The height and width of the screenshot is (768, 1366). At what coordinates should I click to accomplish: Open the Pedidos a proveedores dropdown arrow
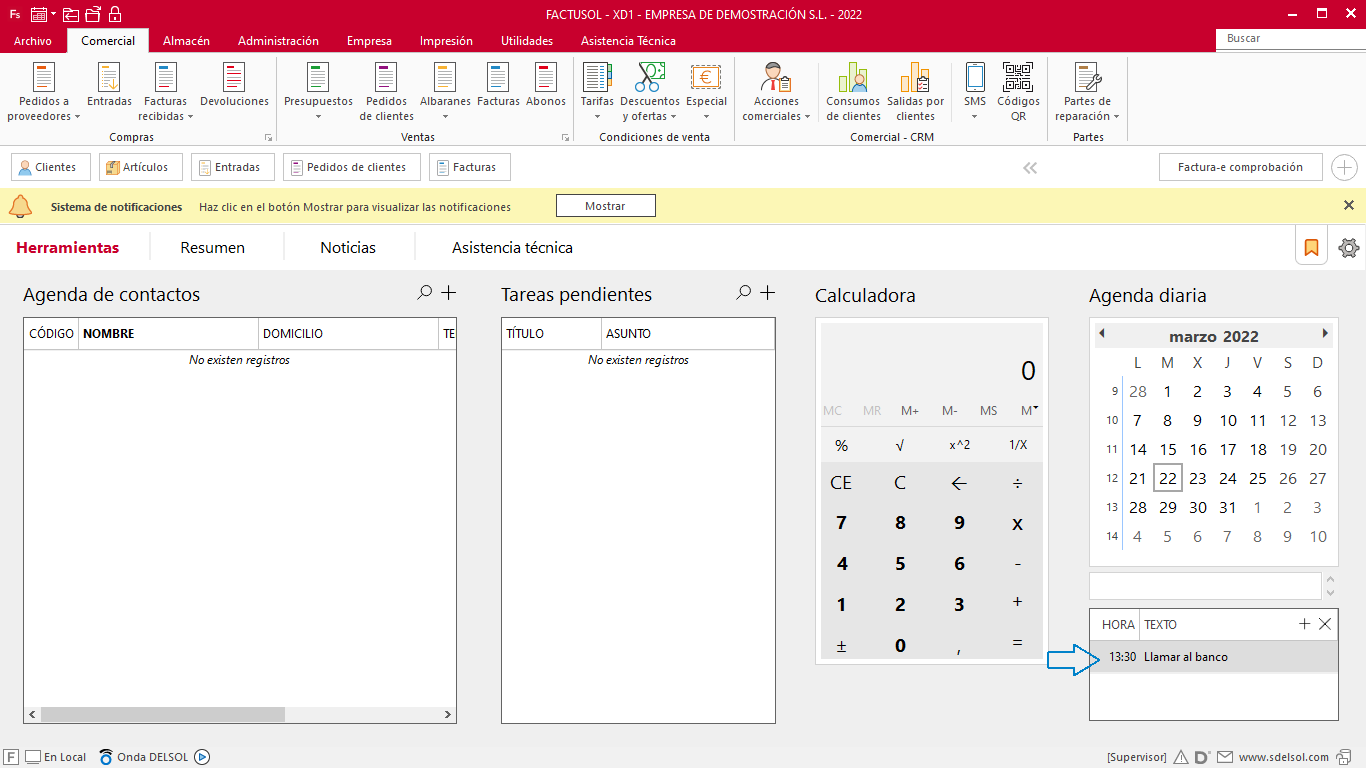click(77, 117)
